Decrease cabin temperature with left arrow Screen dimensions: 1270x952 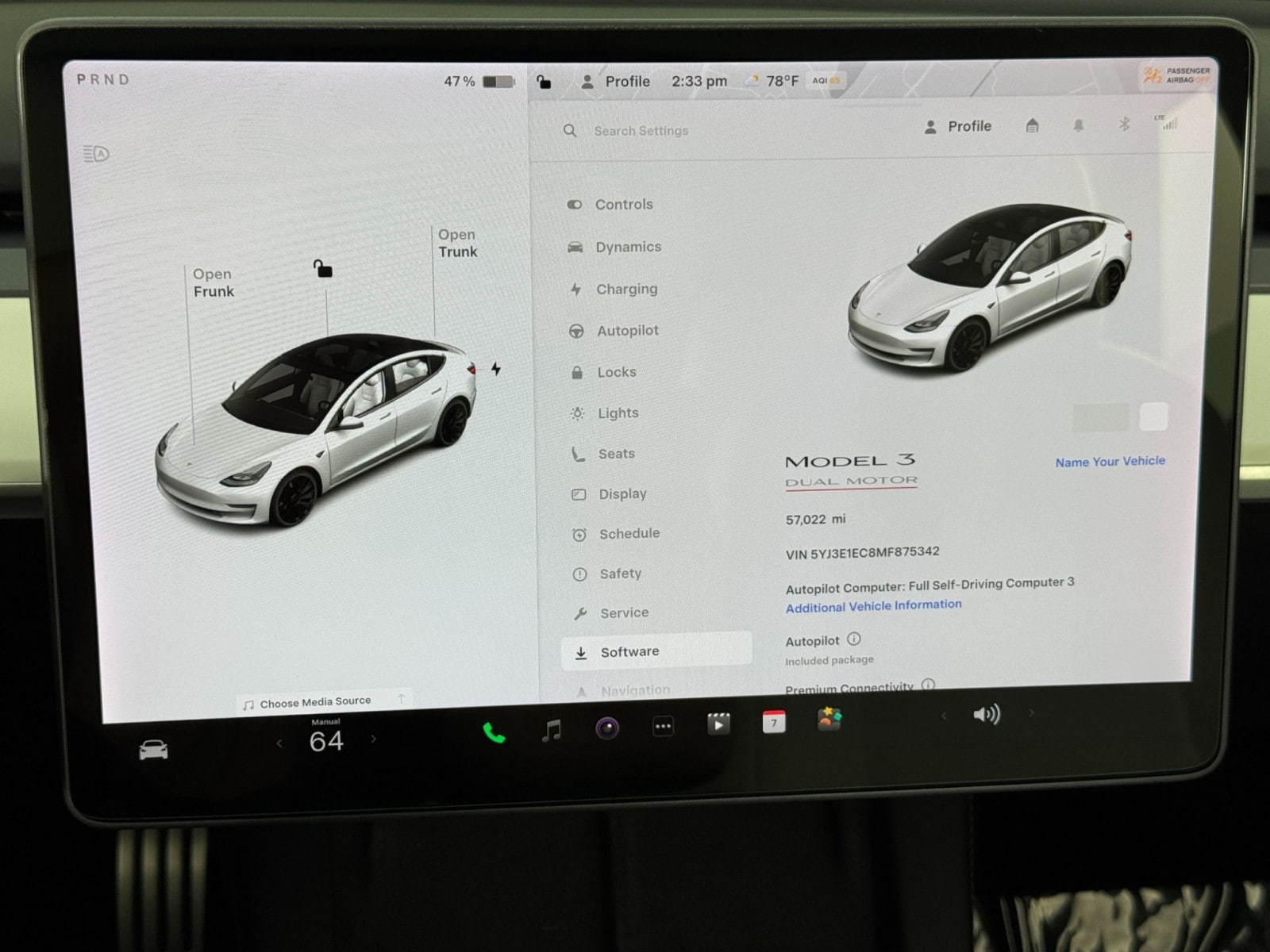point(279,743)
